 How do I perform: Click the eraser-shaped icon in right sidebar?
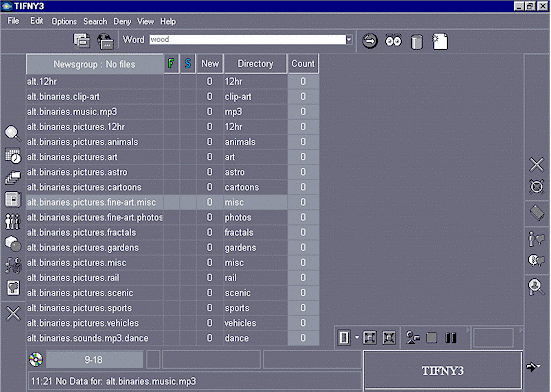[537, 213]
